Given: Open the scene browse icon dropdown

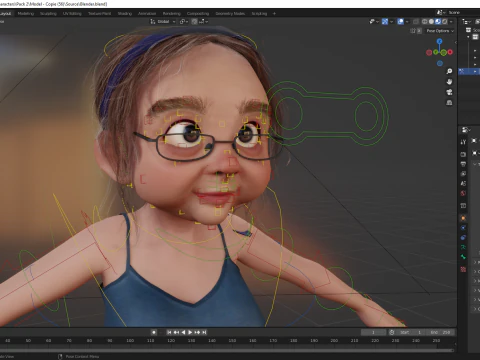Looking at the screenshot, I should (x=441, y=12).
